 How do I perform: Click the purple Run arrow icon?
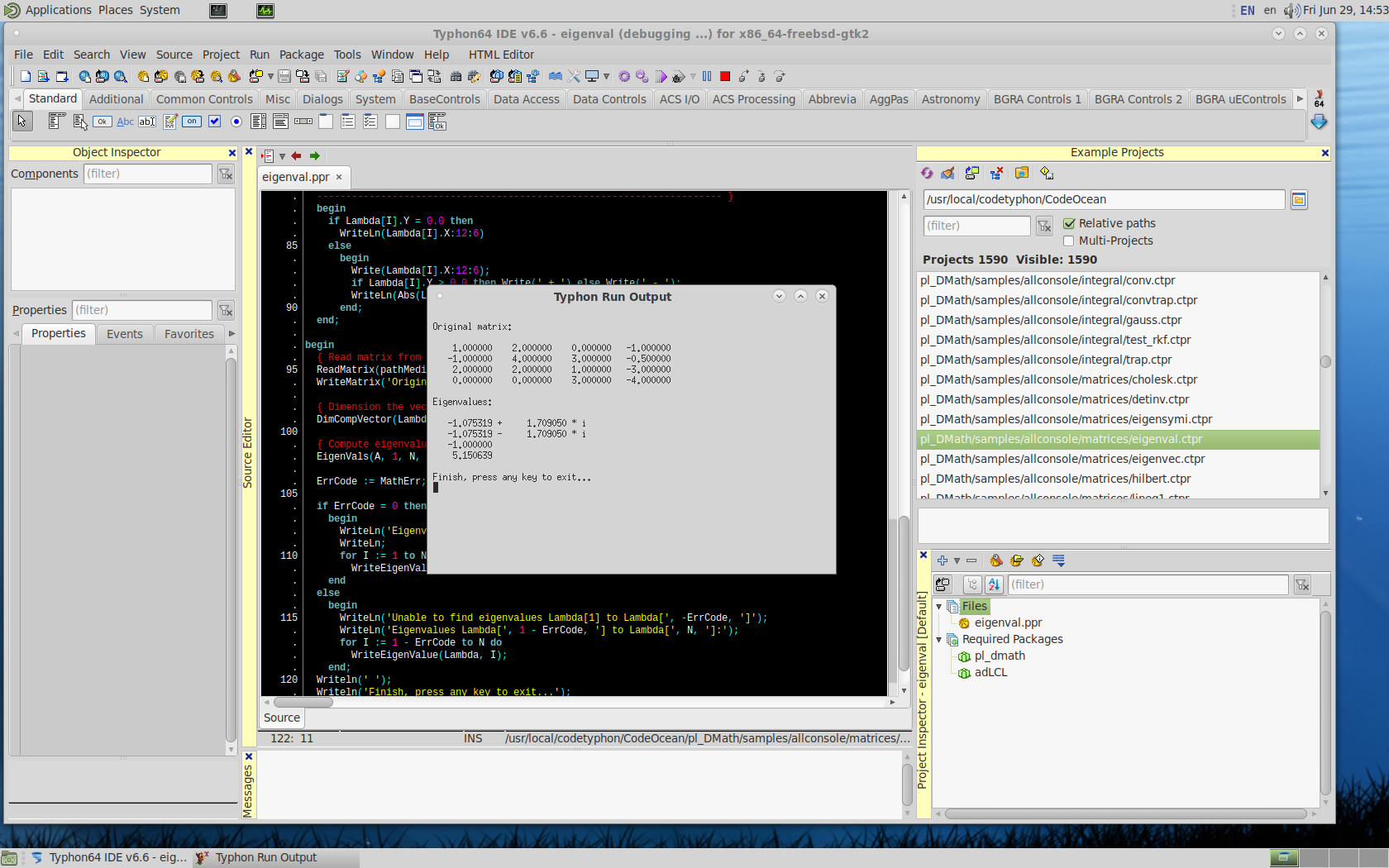pyautogui.click(x=661, y=76)
